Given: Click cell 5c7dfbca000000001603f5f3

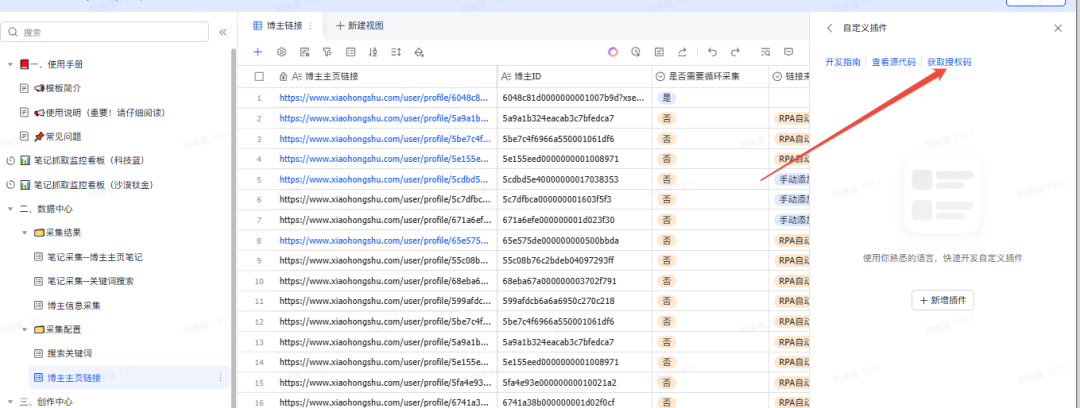Looking at the screenshot, I should [575, 200].
